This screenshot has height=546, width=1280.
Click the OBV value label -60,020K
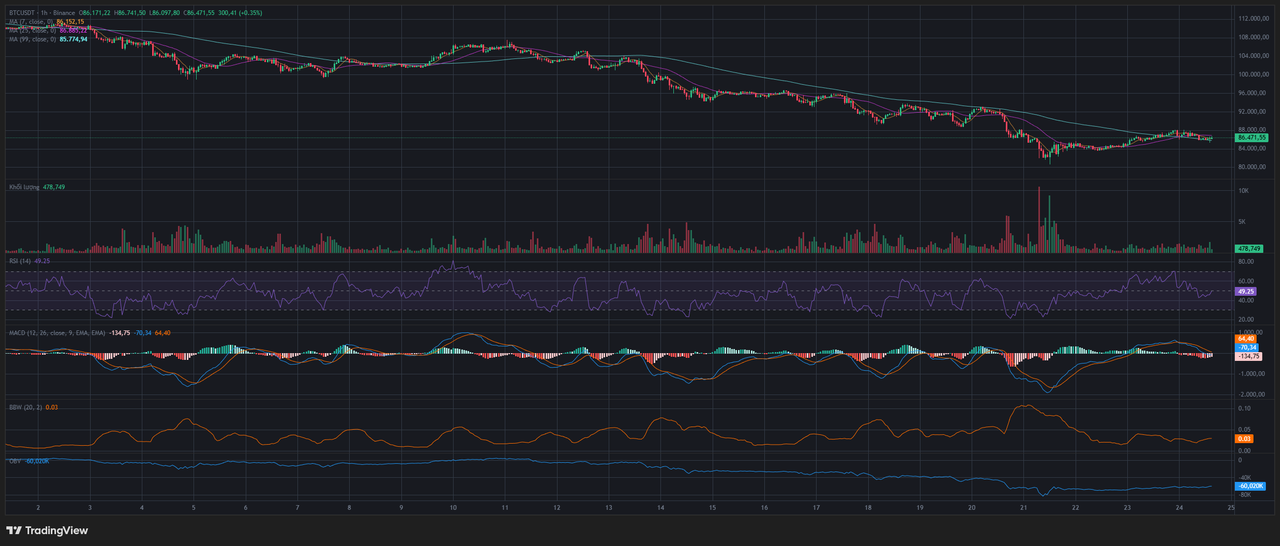pos(1250,486)
